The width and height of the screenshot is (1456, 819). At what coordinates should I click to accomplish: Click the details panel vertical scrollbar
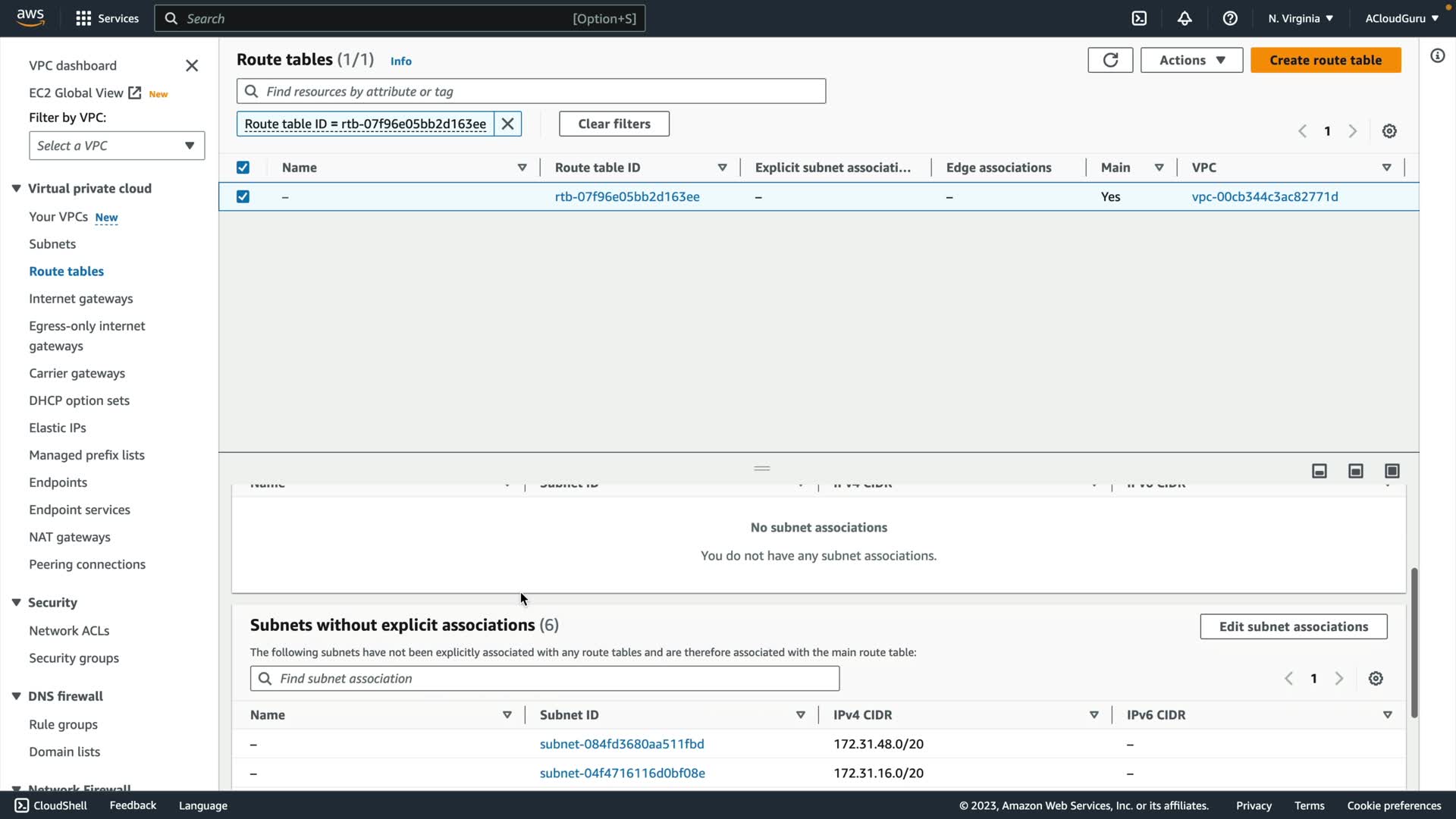tap(1414, 643)
